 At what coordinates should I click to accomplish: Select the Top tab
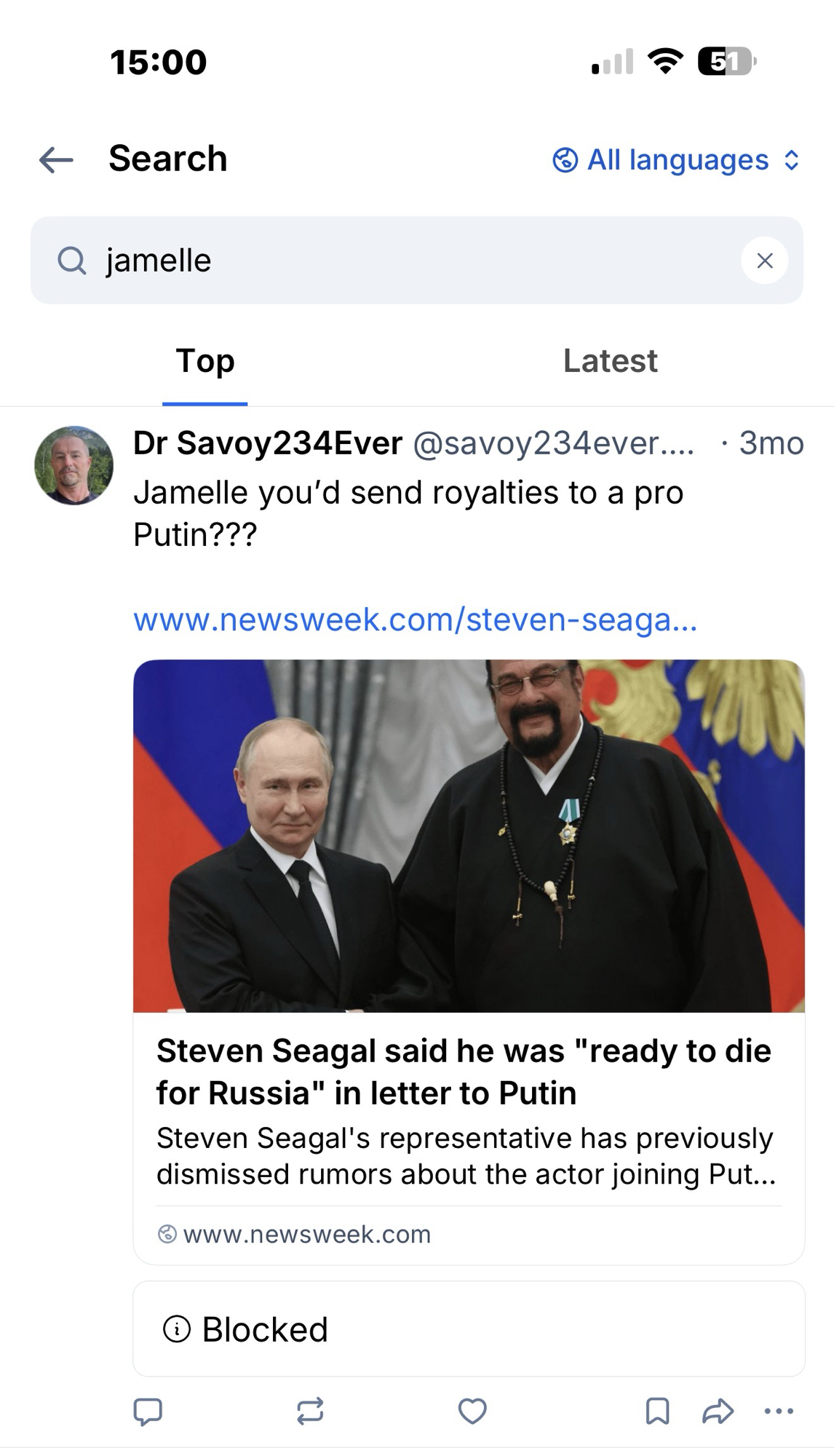point(204,361)
